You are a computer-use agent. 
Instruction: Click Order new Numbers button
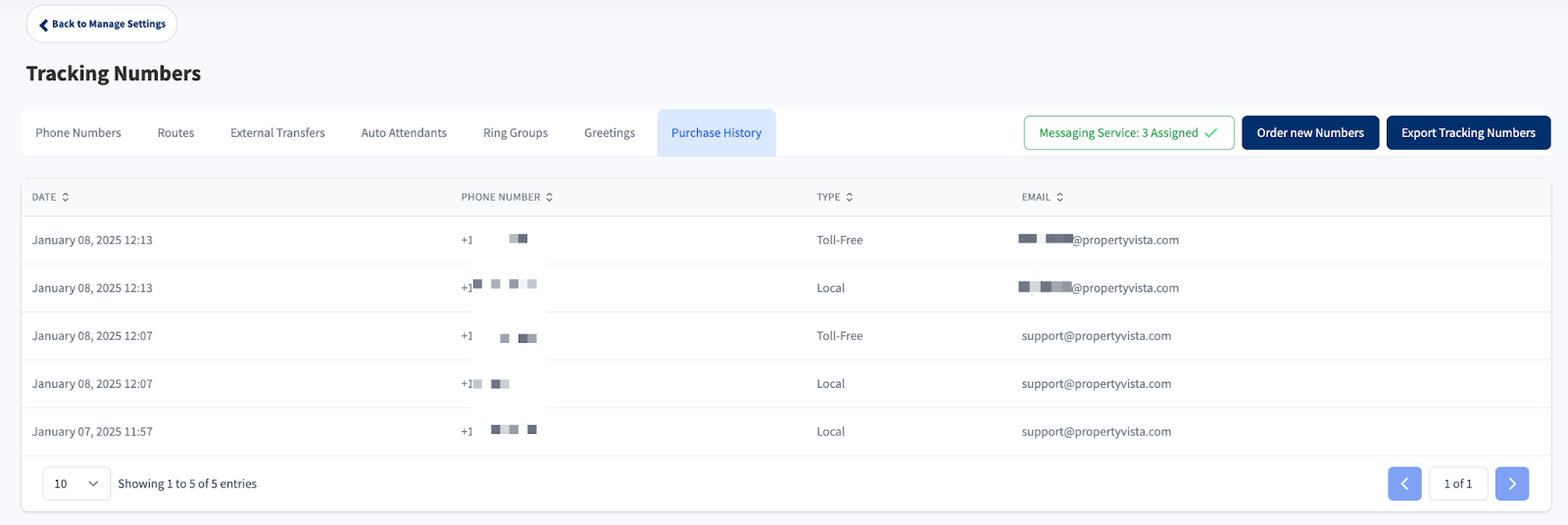tap(1310, 133)
